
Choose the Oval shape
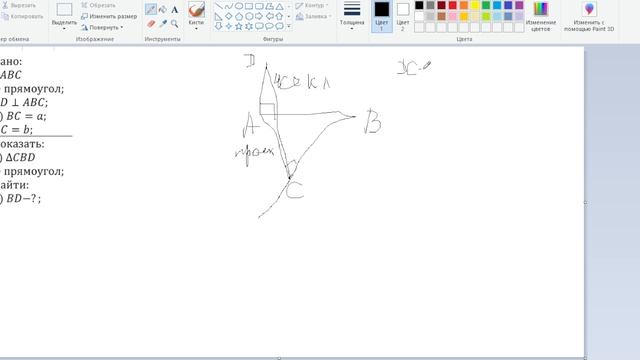(239, 6)
